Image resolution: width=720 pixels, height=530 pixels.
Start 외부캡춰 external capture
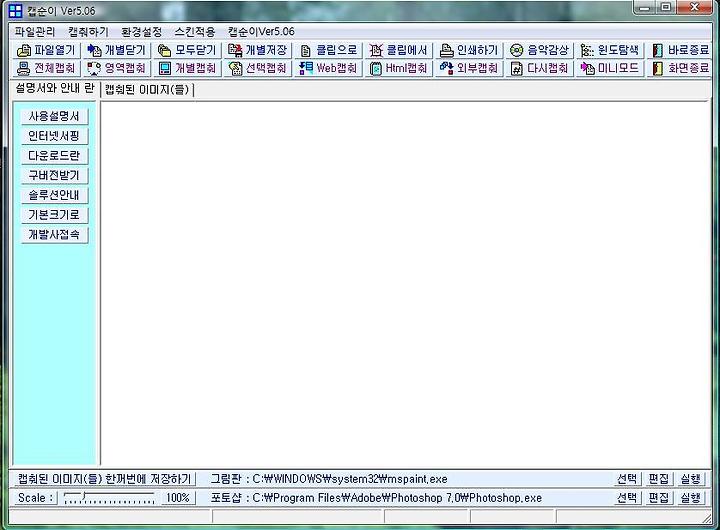pos(469,68)
